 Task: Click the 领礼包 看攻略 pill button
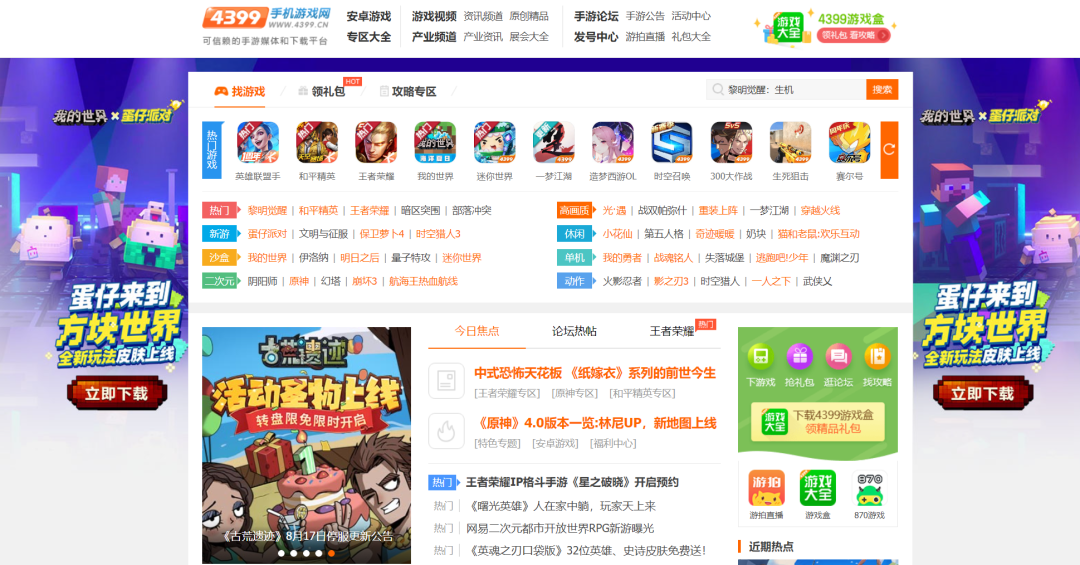pos(853,35)
